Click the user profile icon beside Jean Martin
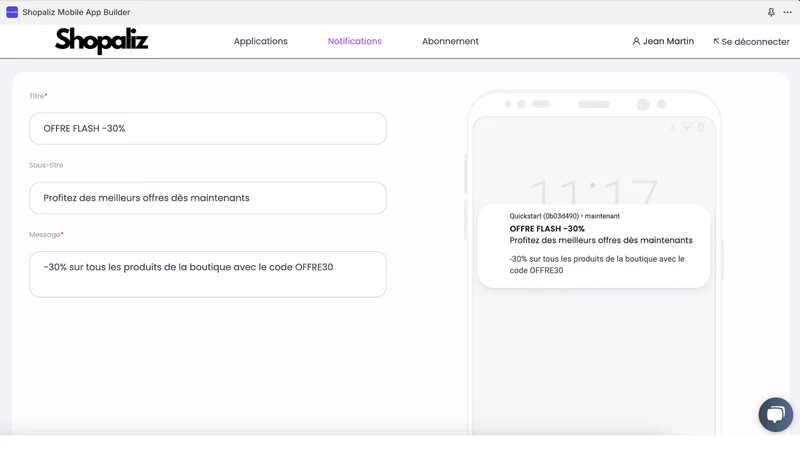800x450 pixels. (636, 41)
